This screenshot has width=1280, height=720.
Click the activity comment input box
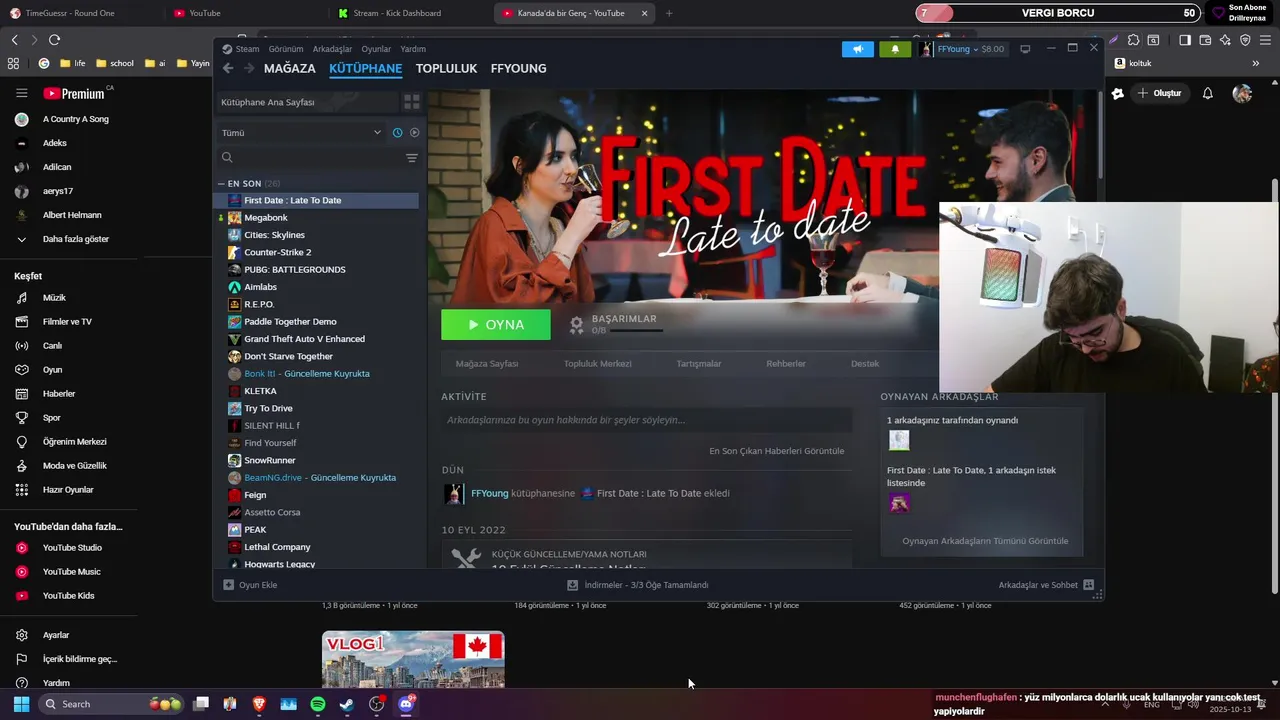tap(646, 420)
